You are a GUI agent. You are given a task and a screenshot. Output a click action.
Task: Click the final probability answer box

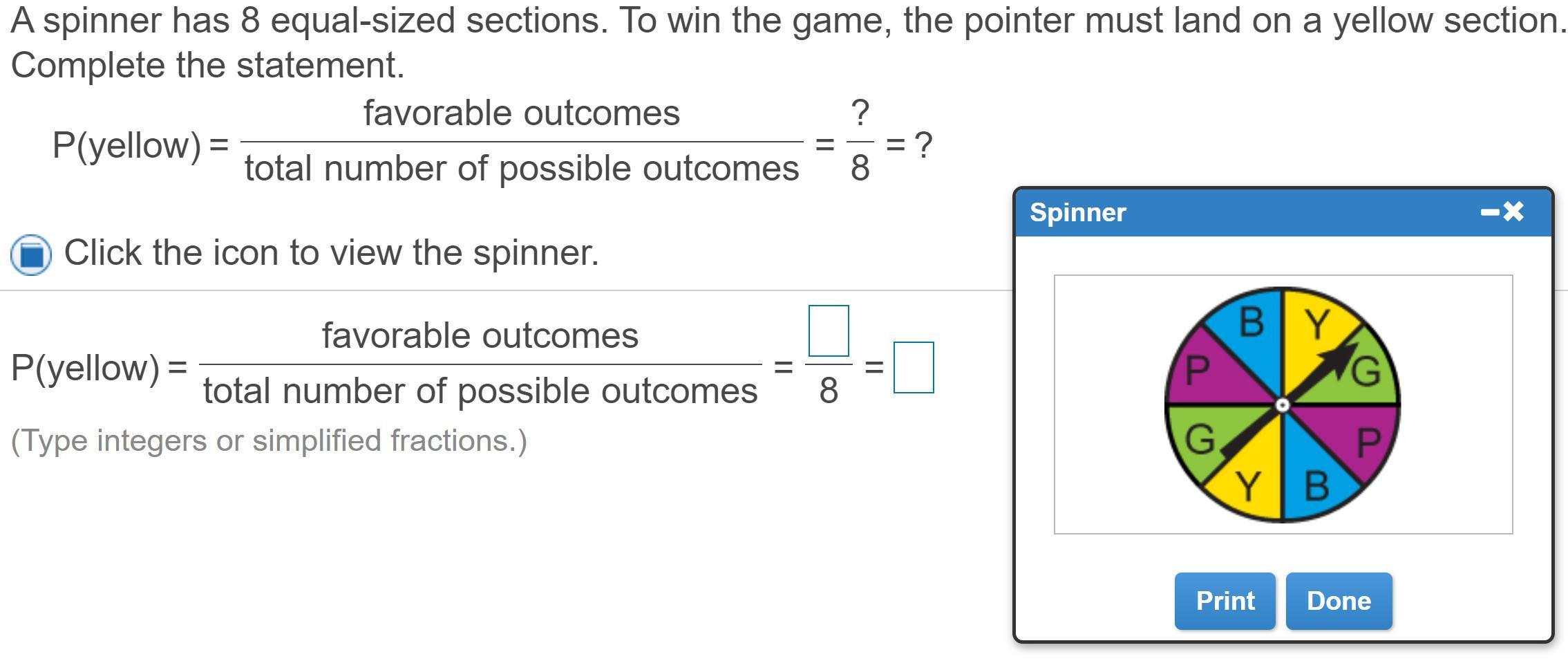click(913, 367)
